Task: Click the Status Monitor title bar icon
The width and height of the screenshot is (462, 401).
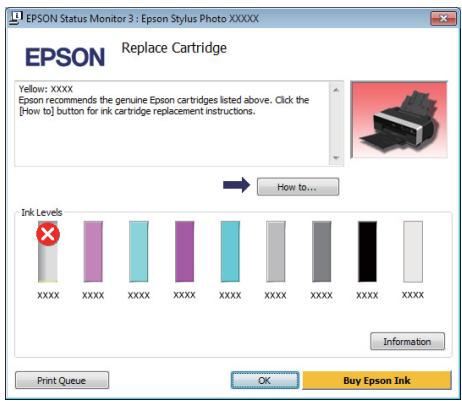Action: pos(16,18)
